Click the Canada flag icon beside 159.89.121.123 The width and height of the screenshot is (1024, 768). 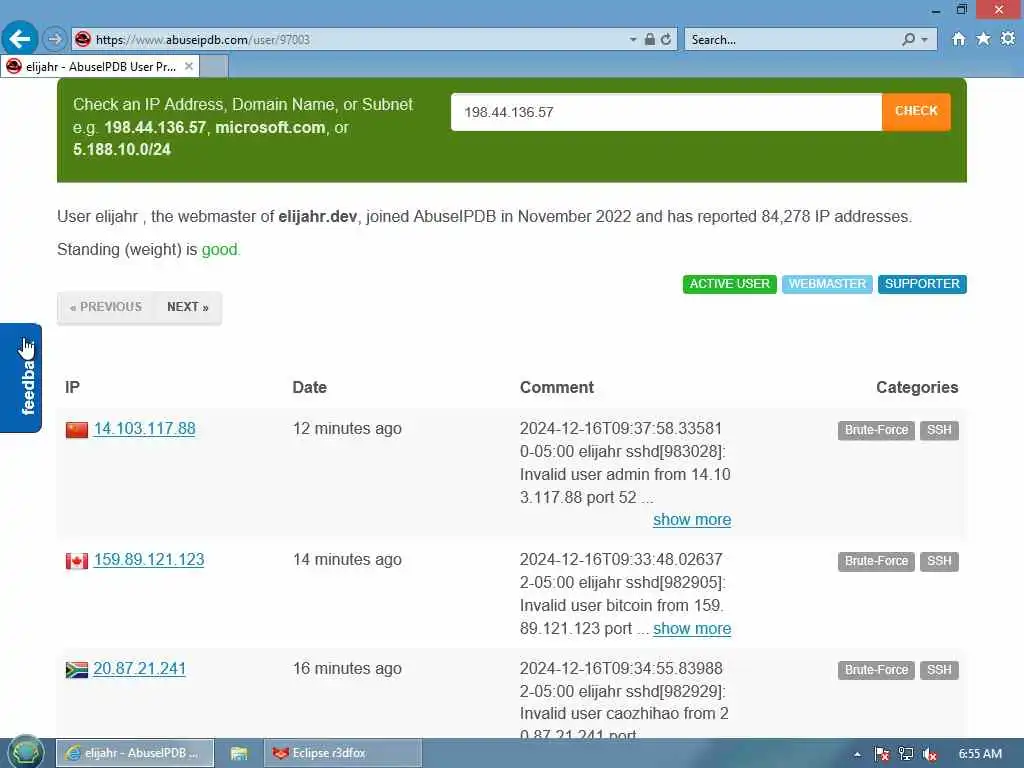pos(77,561)
